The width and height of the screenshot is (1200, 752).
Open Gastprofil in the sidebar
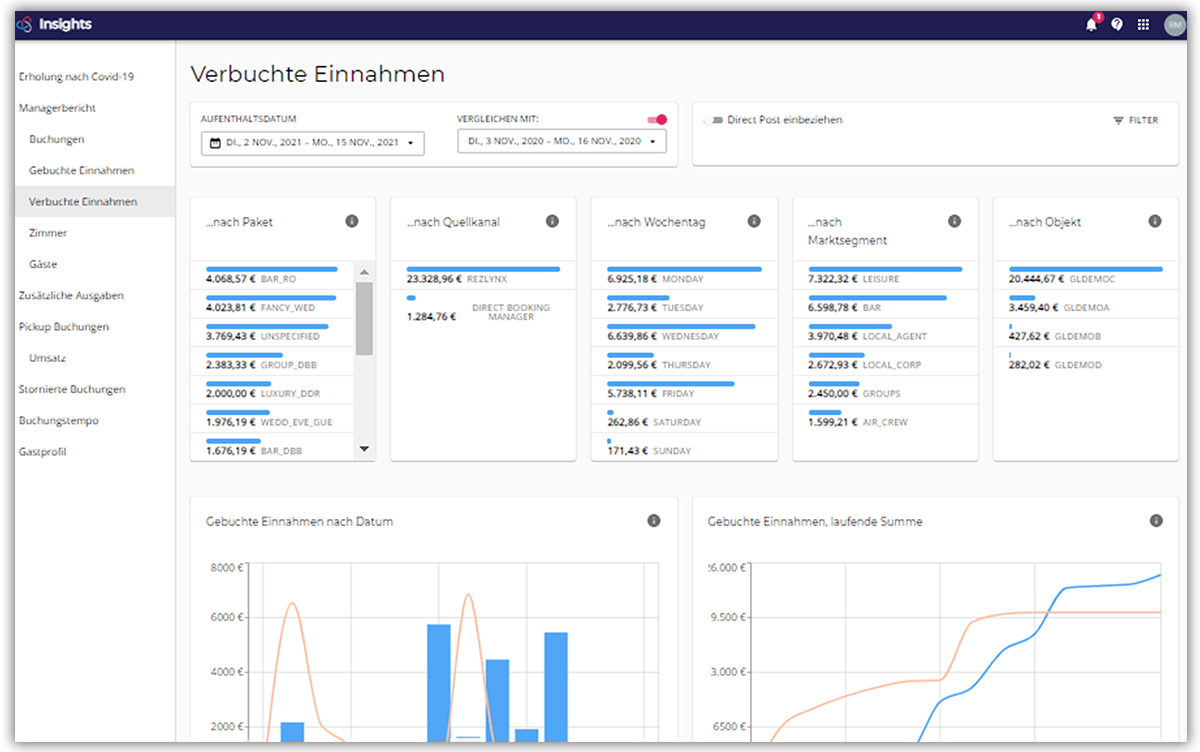coord(44,452)
